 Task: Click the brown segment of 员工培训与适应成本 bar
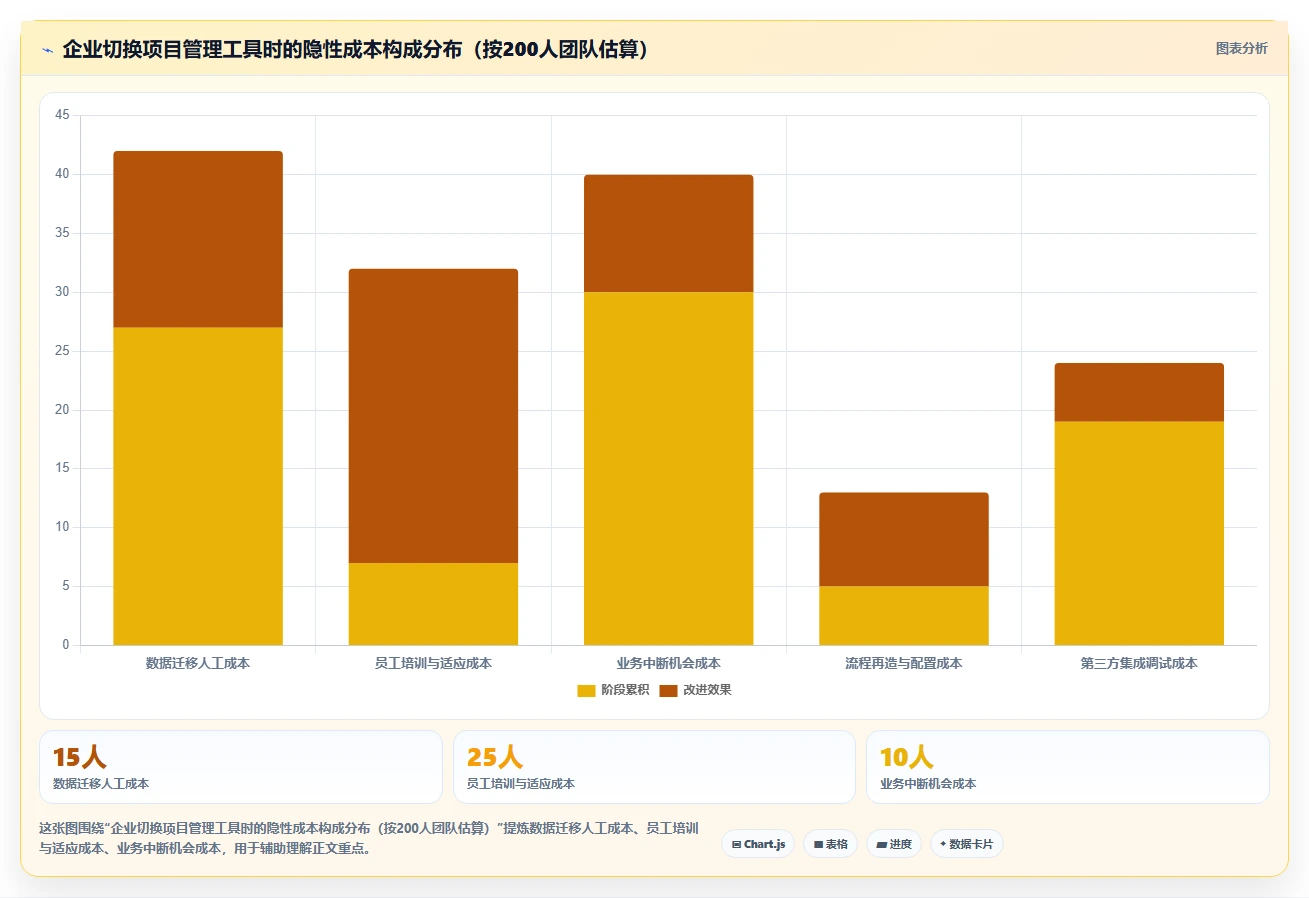pyautogui.click(x=433, y=416)
